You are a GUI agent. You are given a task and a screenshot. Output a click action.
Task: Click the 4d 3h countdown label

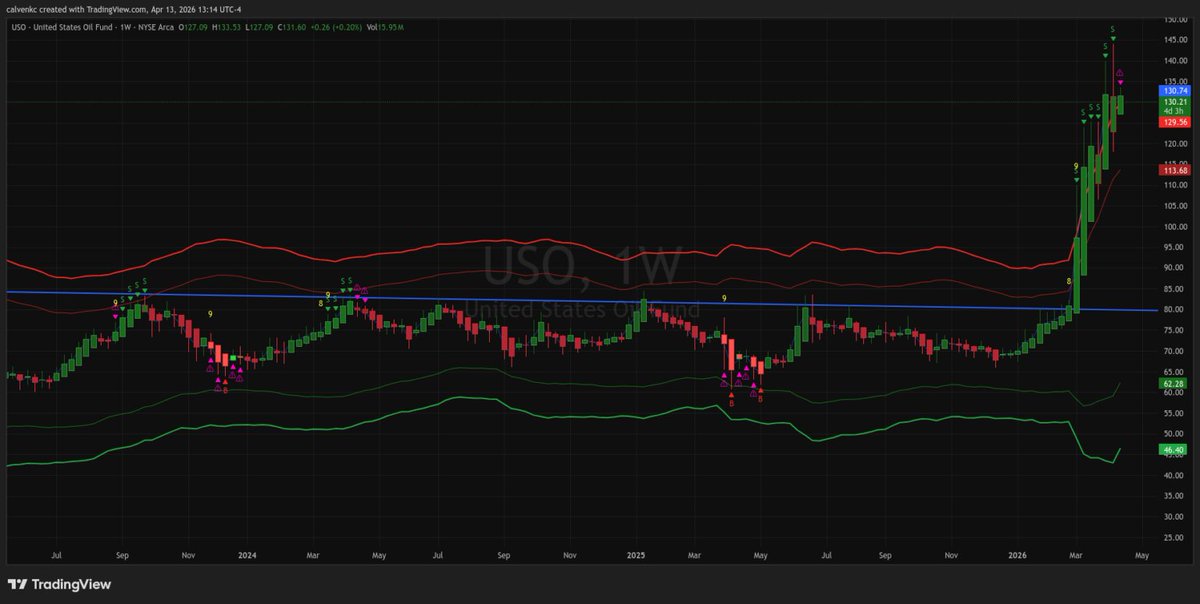tap(1172, 110)
